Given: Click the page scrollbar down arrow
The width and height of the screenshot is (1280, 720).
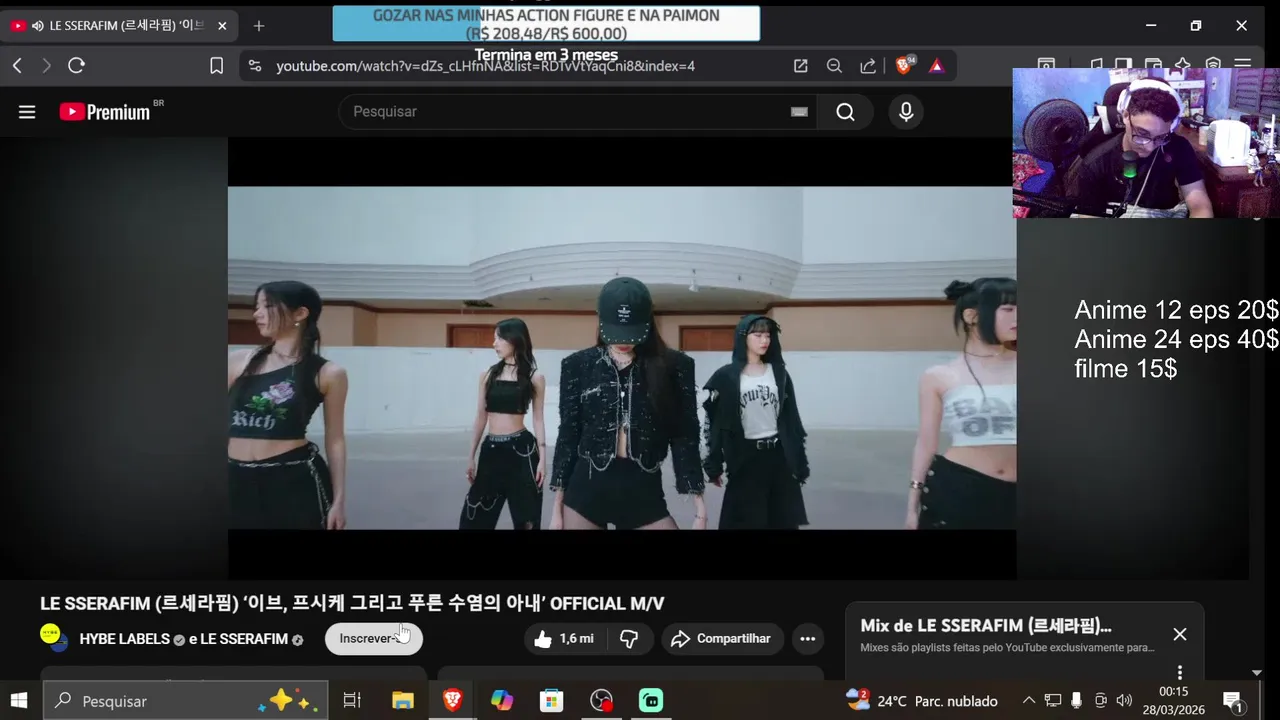Looking at the screenshot, I should tap(1257, 673).
